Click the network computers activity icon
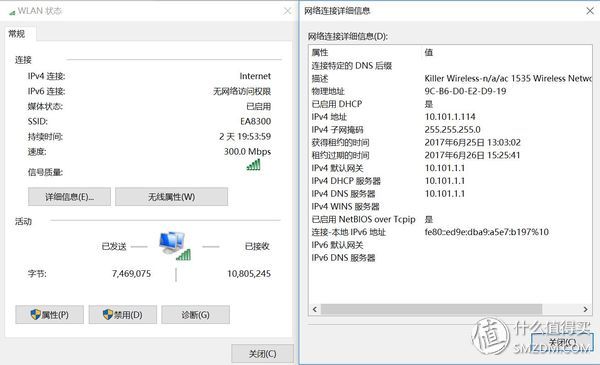The width and height of the screenshot is (600, 365). pos(174,245)
